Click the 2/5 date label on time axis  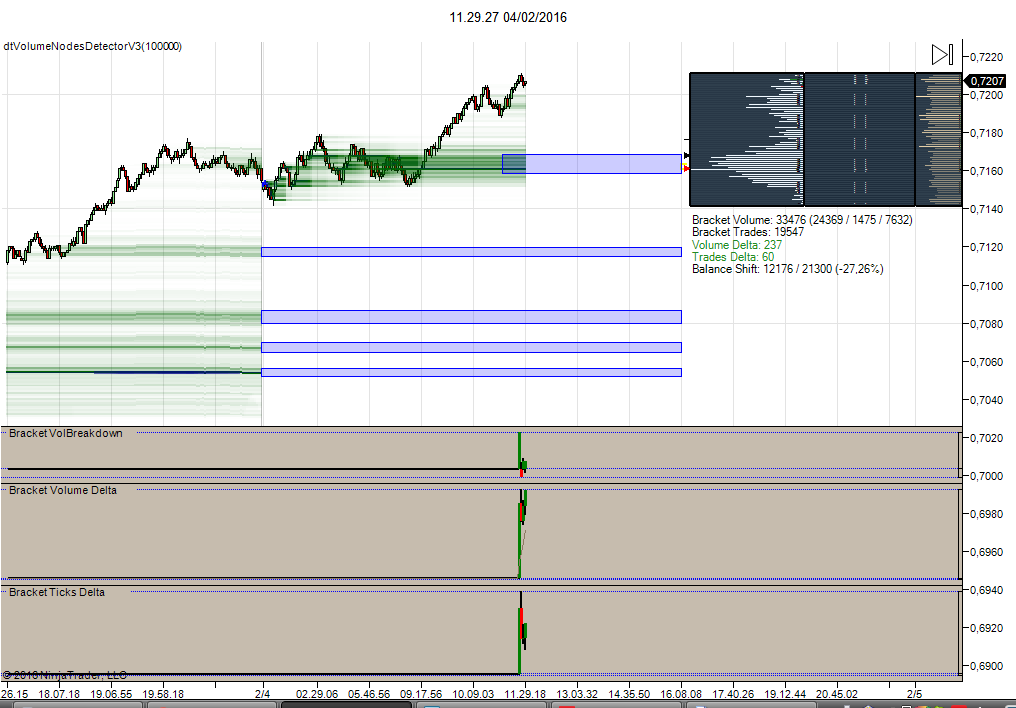tap(914, 694)
